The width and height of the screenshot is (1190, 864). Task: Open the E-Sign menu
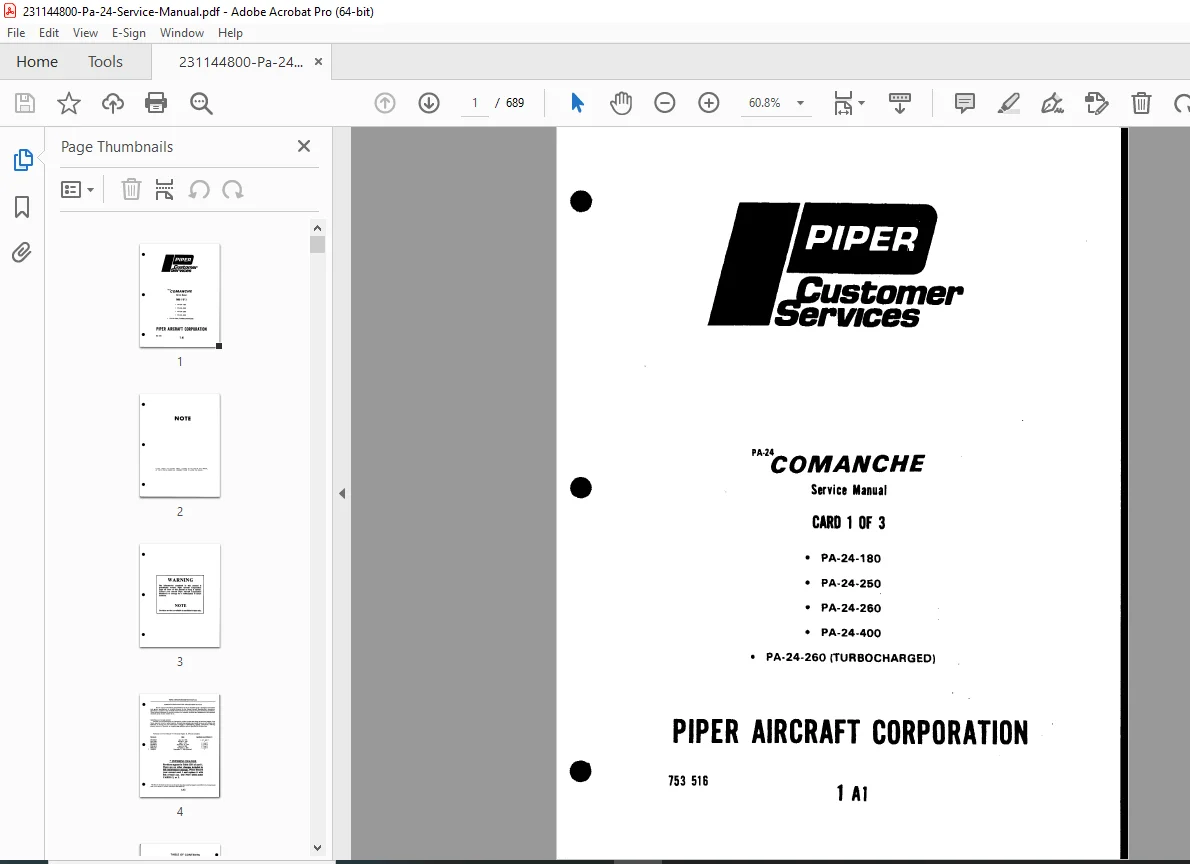[128, 33]
